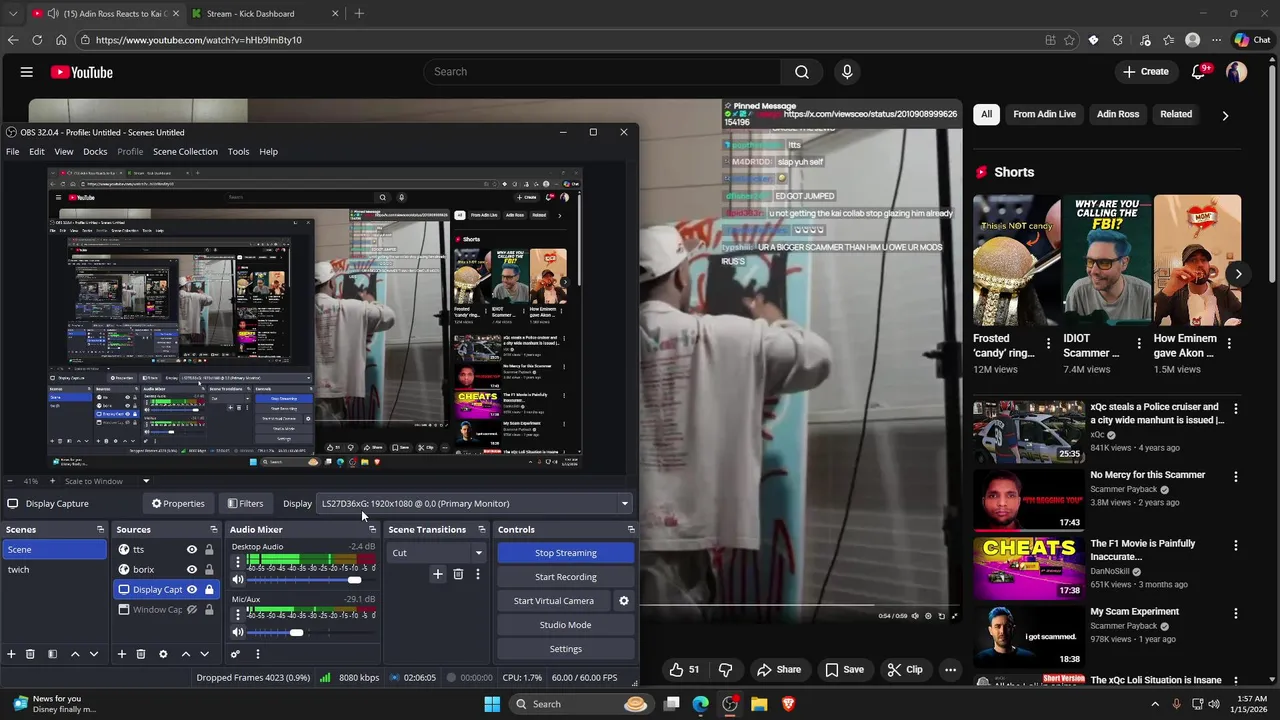Move source up arrow in Sources panel
The width and height of the screenshot is (1280, 720).
185,654
